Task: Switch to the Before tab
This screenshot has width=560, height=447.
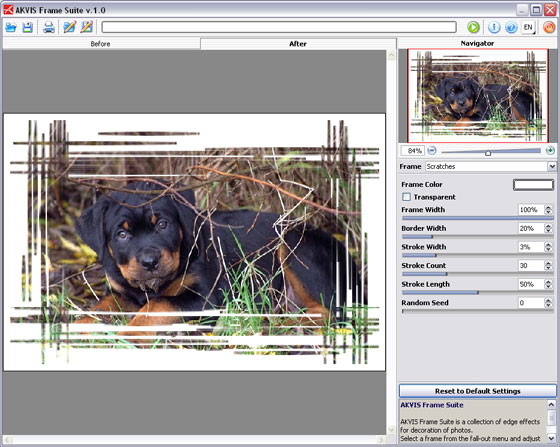Action: 101,44
